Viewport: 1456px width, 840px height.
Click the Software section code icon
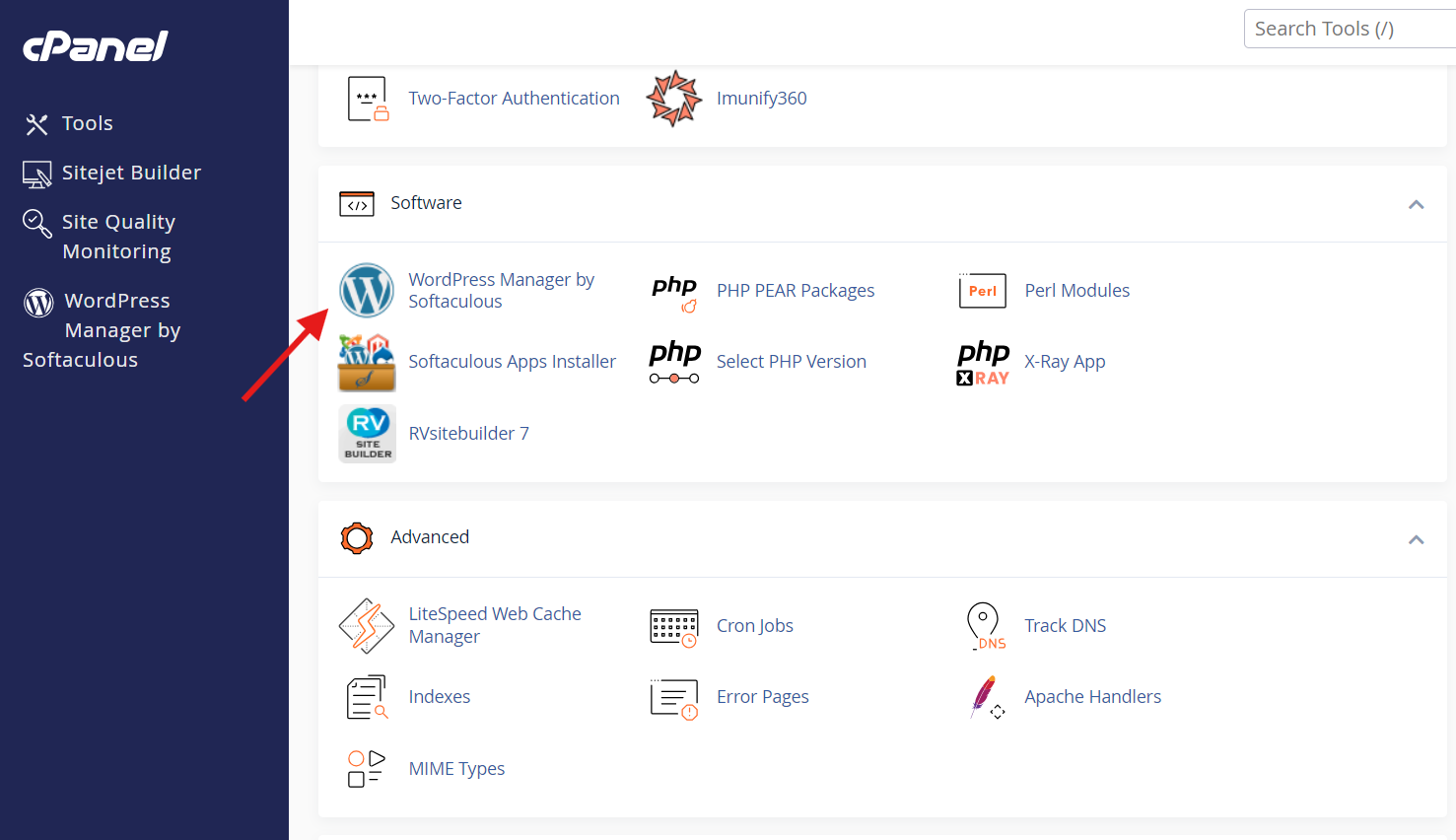pyautogui.click(x=357, y=204)
